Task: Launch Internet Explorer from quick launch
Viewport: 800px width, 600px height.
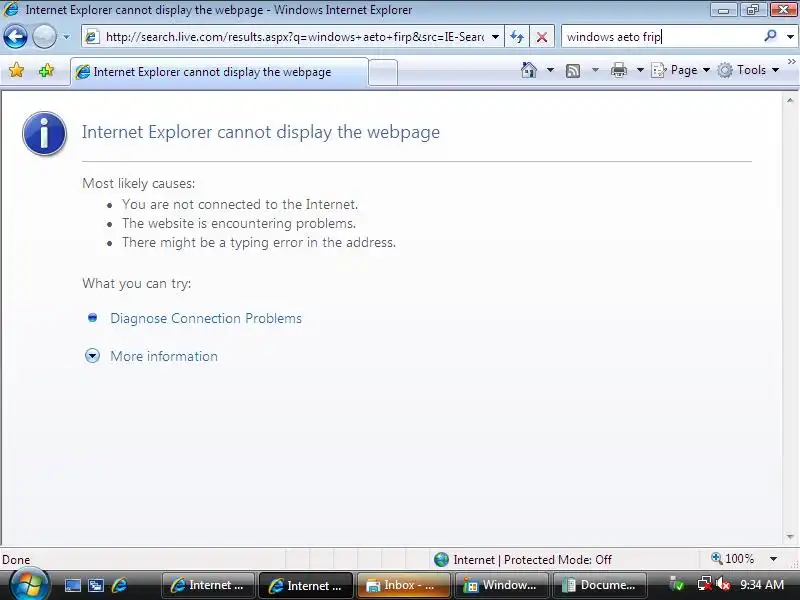Action: click(119, 585)
